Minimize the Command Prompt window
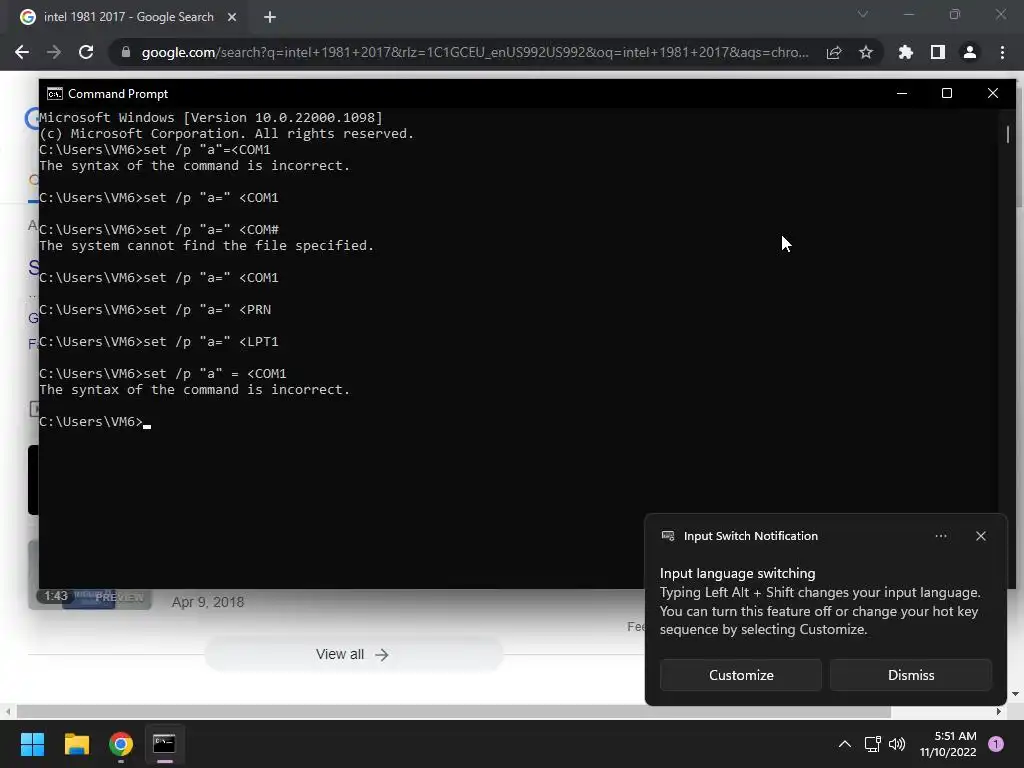 click(x=902, y=93)
